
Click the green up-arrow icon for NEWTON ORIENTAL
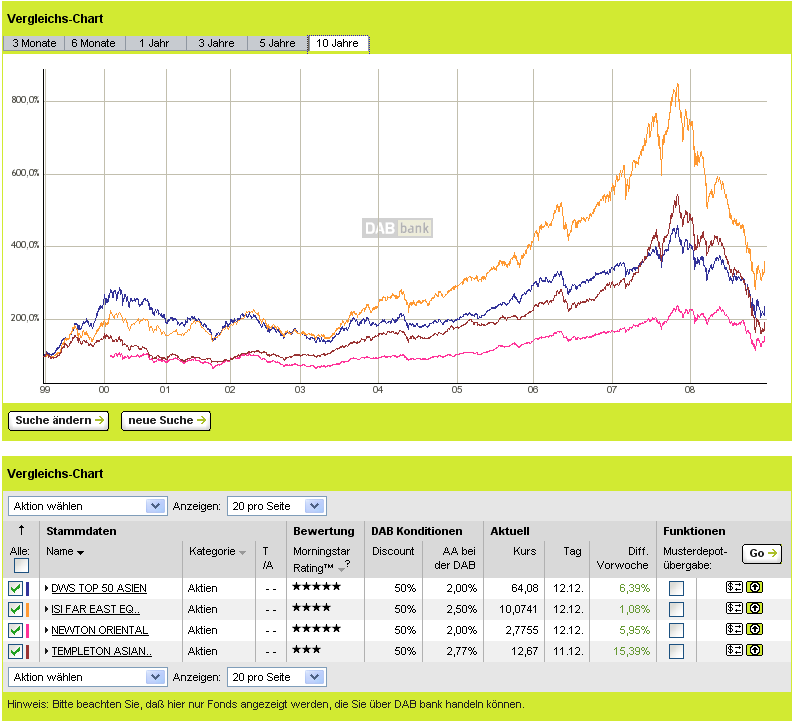pyautogui.click(x=756, y=631)
